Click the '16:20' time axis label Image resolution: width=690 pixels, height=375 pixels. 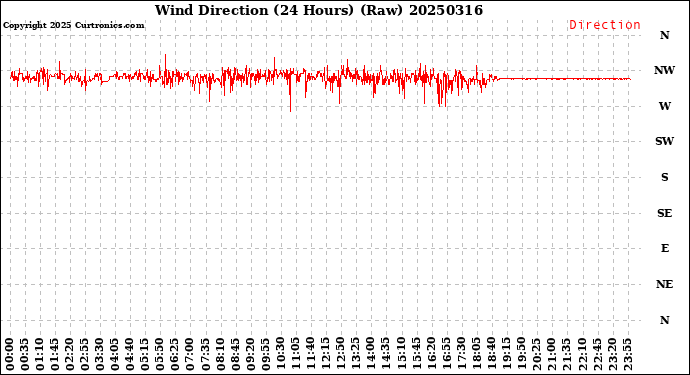(x=431, y=355)
